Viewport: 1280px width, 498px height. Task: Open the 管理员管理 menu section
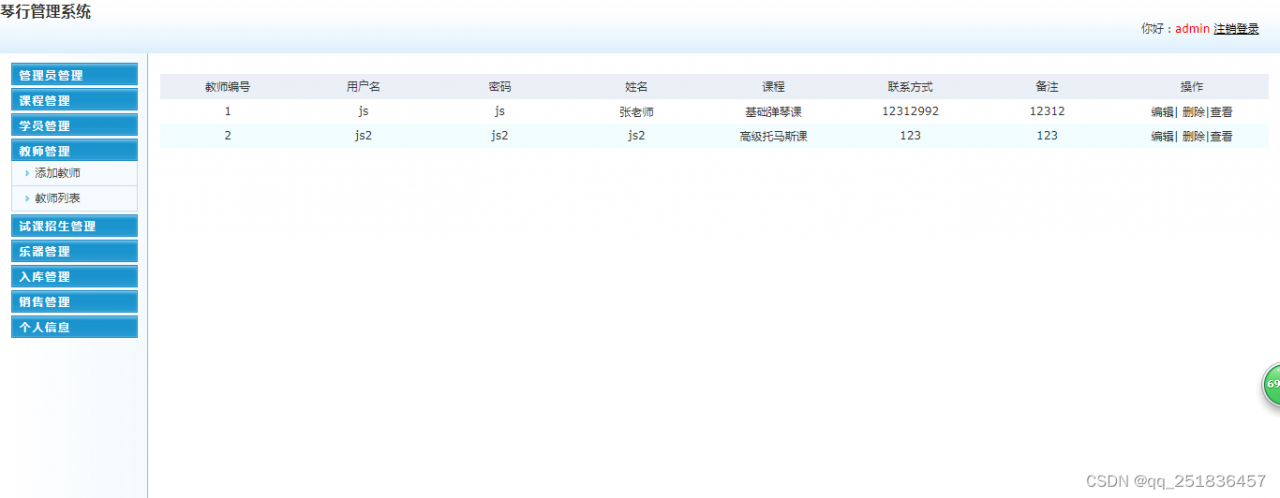[74, 75]
